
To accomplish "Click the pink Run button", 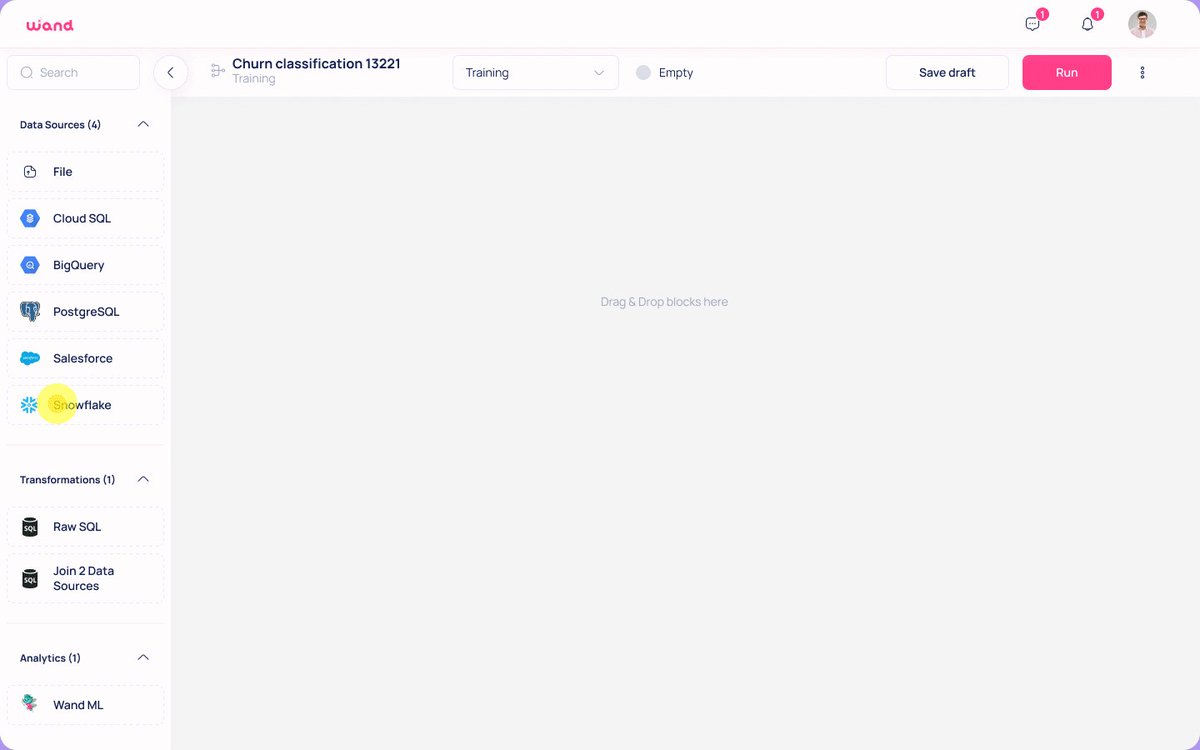I will [1066, 73].
